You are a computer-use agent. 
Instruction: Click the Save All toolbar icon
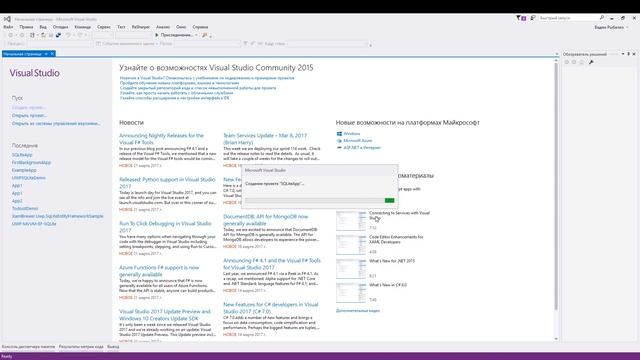[x=58, y=35]
